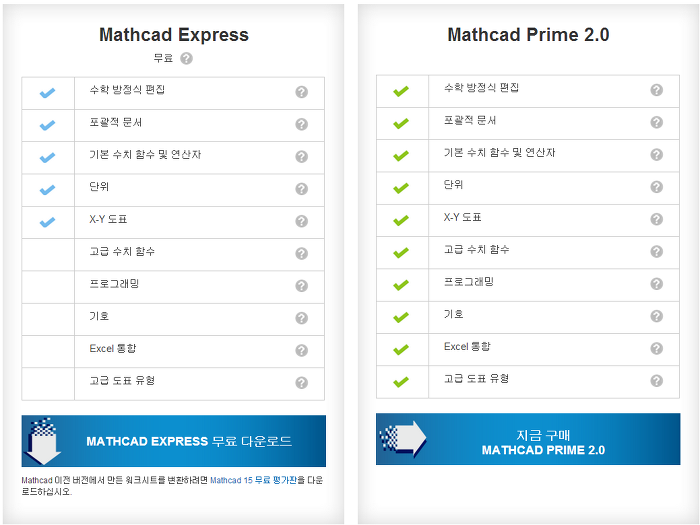Viewport: 700px width, 525px height.
Task: Click blue checkmark beside X-Y 도표 in Express
Action: coord(47,222)
